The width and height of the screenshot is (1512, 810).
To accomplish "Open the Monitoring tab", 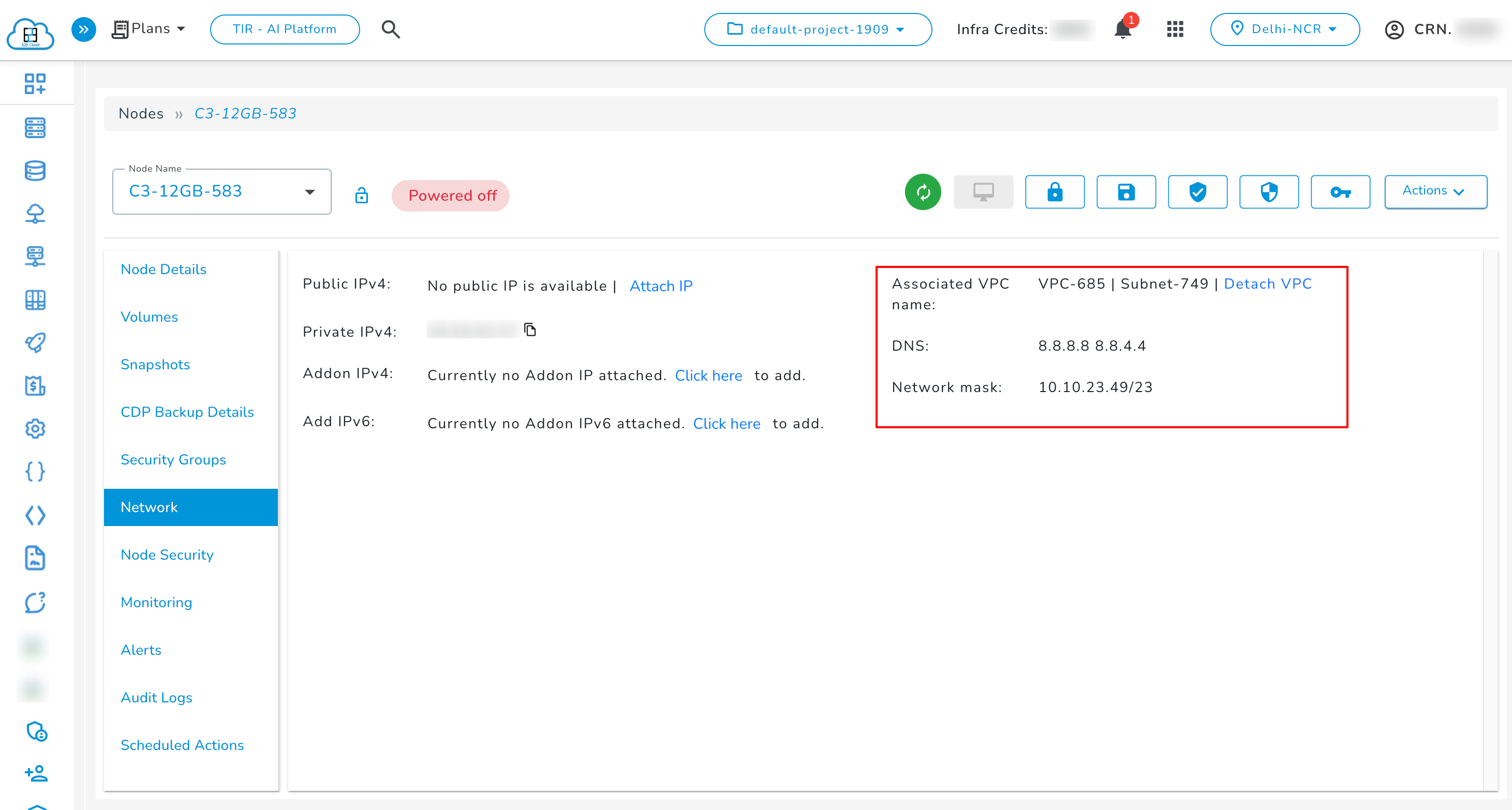I will [156, 602].
